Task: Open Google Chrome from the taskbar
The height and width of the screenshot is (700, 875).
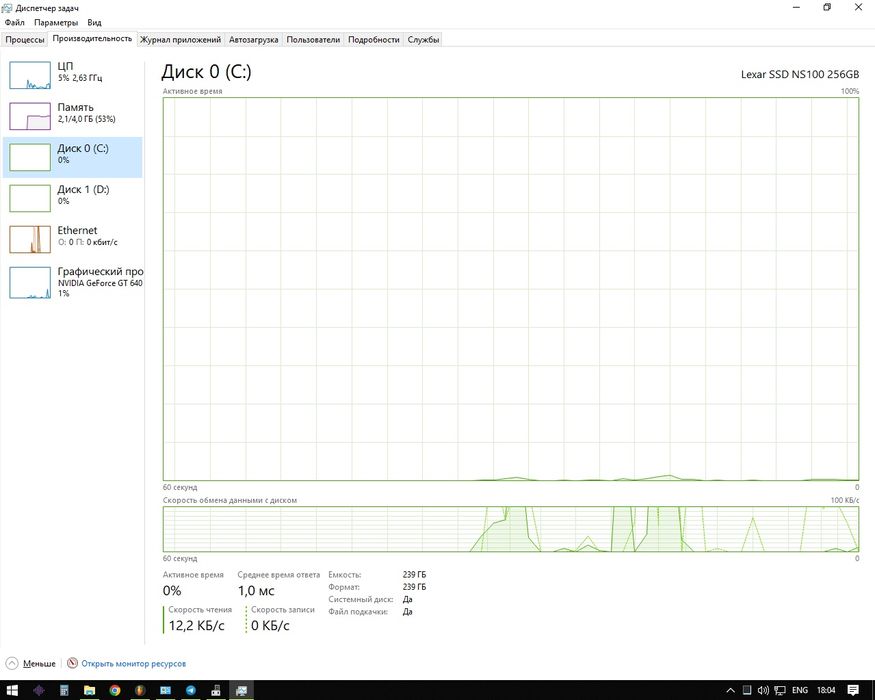Action: click(114, 690)
